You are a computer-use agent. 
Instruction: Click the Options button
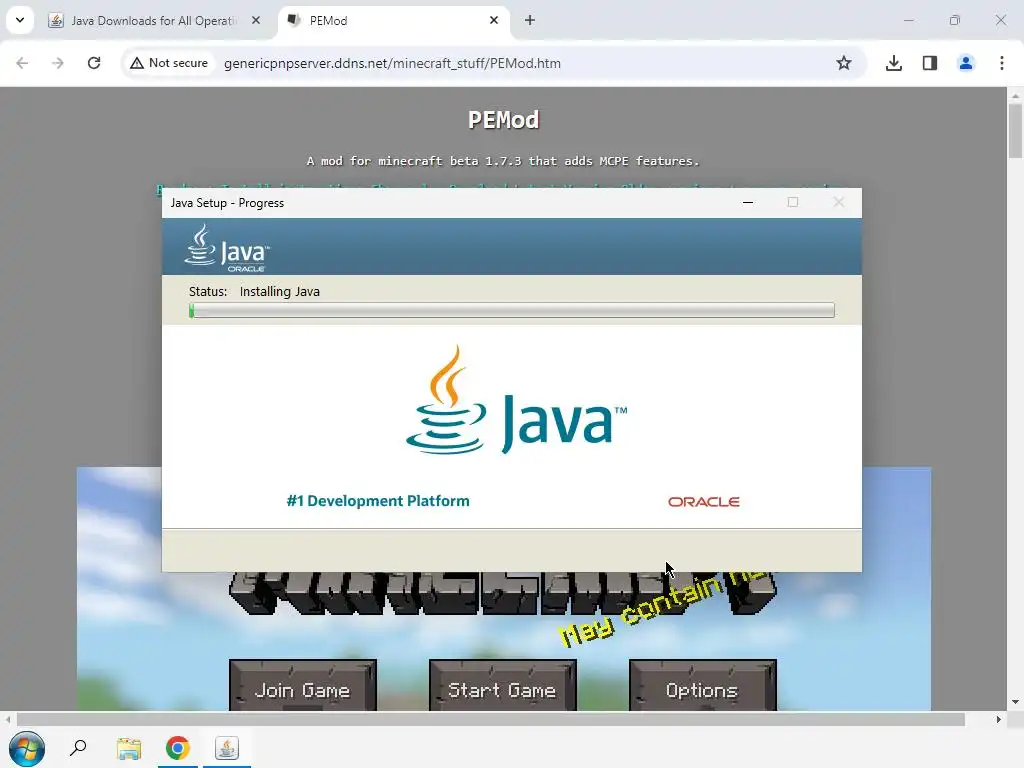[703, 685]
